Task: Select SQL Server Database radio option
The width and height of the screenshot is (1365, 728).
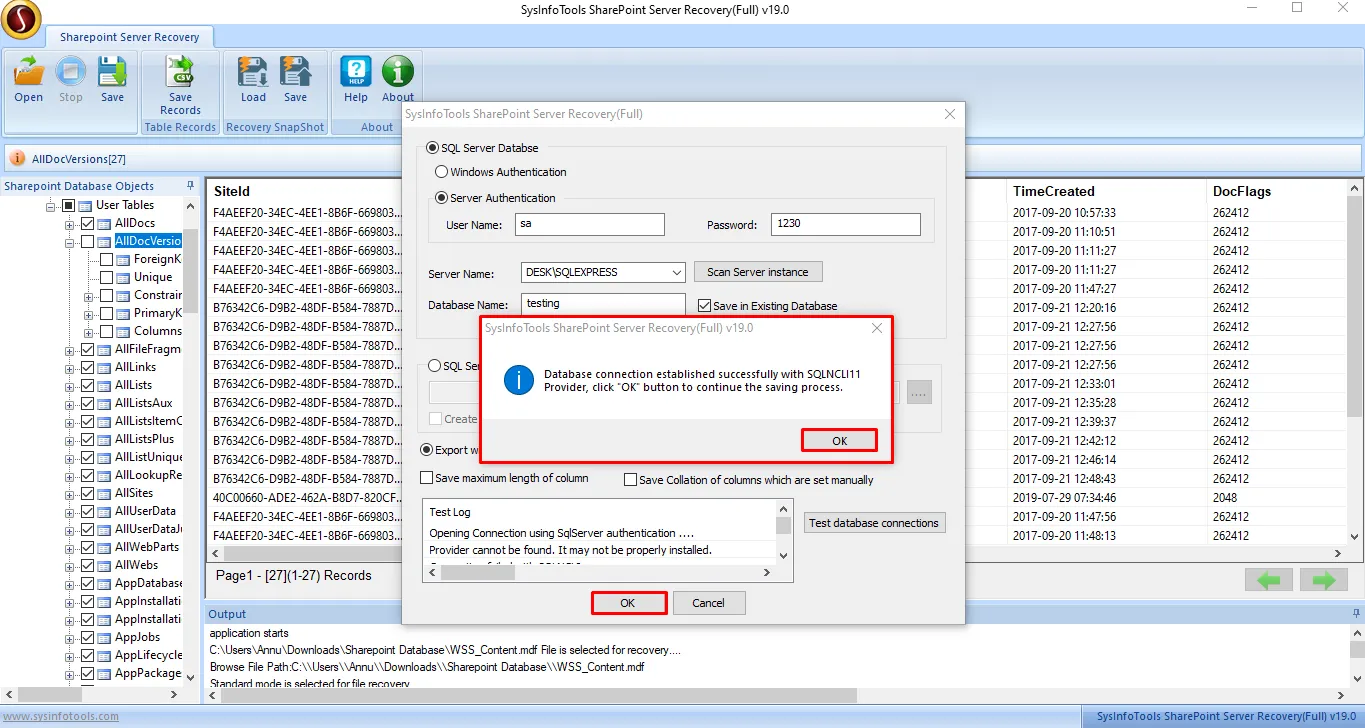Action: 432,148
